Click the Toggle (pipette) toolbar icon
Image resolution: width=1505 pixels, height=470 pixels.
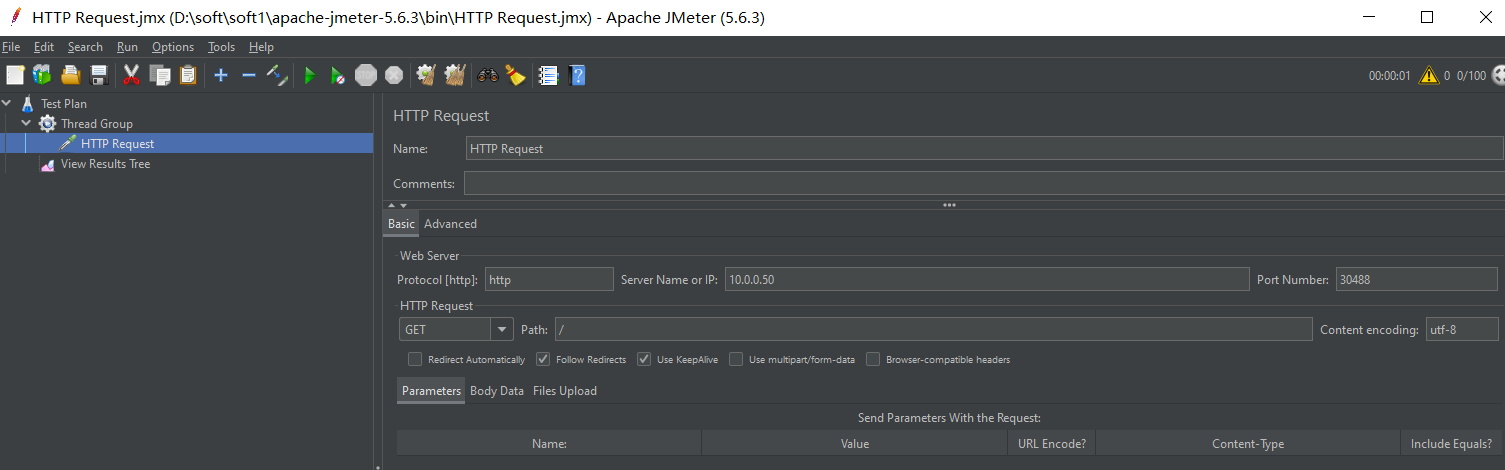(277, 75)
